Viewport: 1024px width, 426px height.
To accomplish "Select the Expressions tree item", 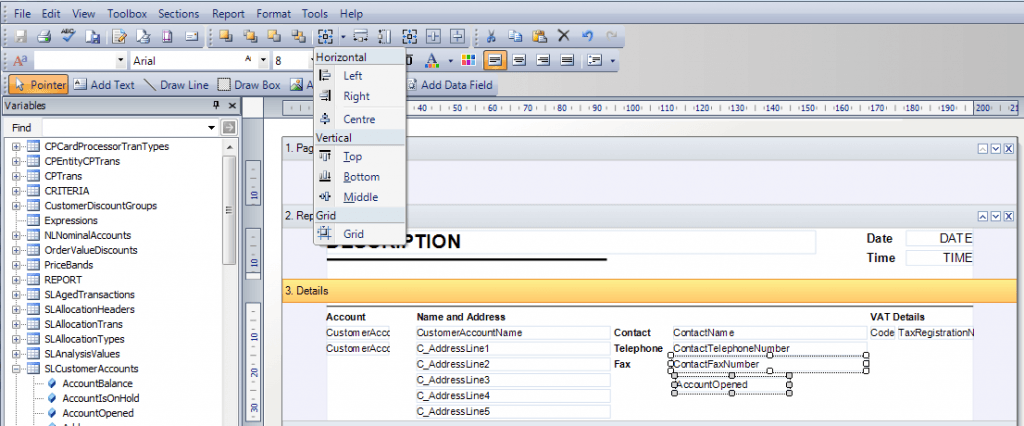I will (71, 221).
